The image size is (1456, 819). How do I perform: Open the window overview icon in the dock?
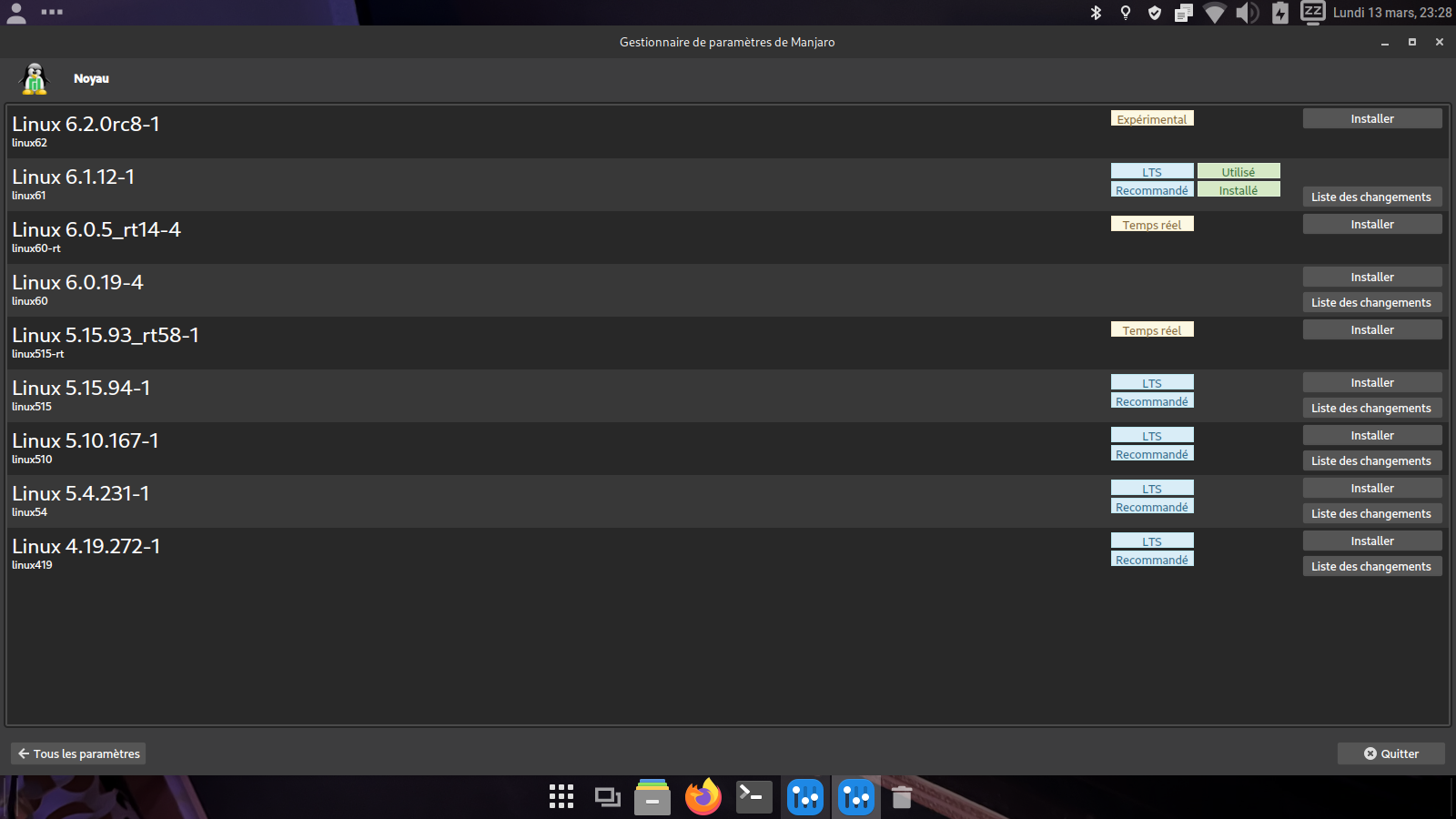pos(607,797)
